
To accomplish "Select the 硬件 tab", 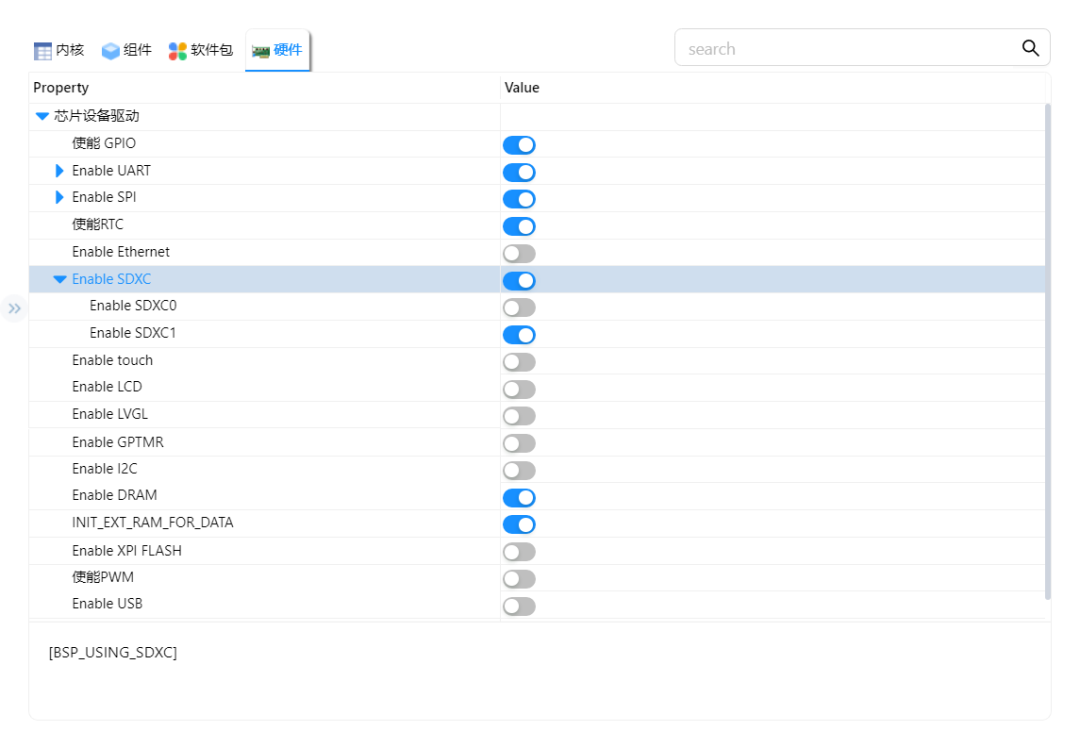I will click(x=277, y=50).
